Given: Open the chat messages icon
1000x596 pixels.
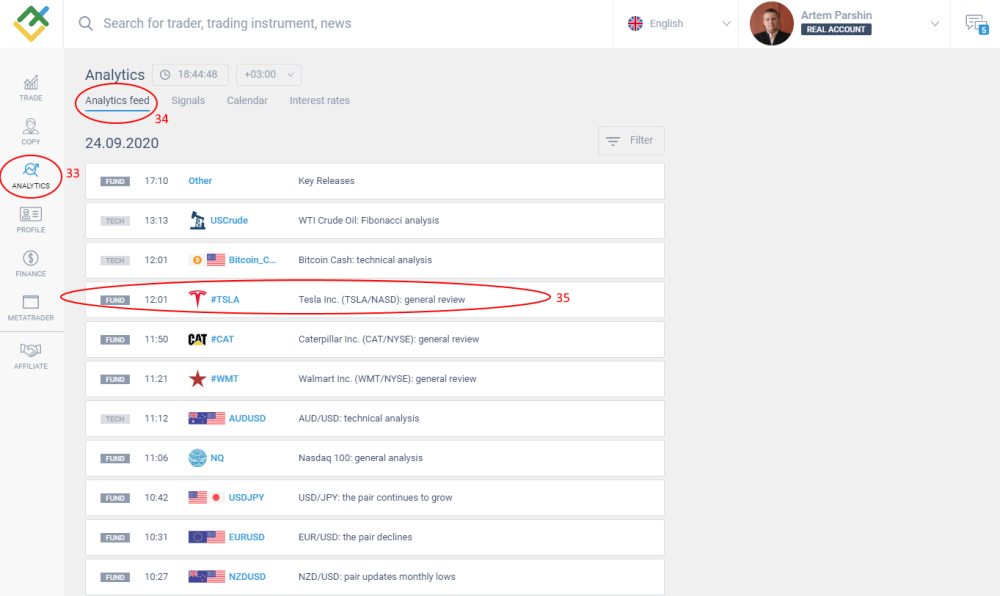Looking at the screenshot, I should click(974, 24).
